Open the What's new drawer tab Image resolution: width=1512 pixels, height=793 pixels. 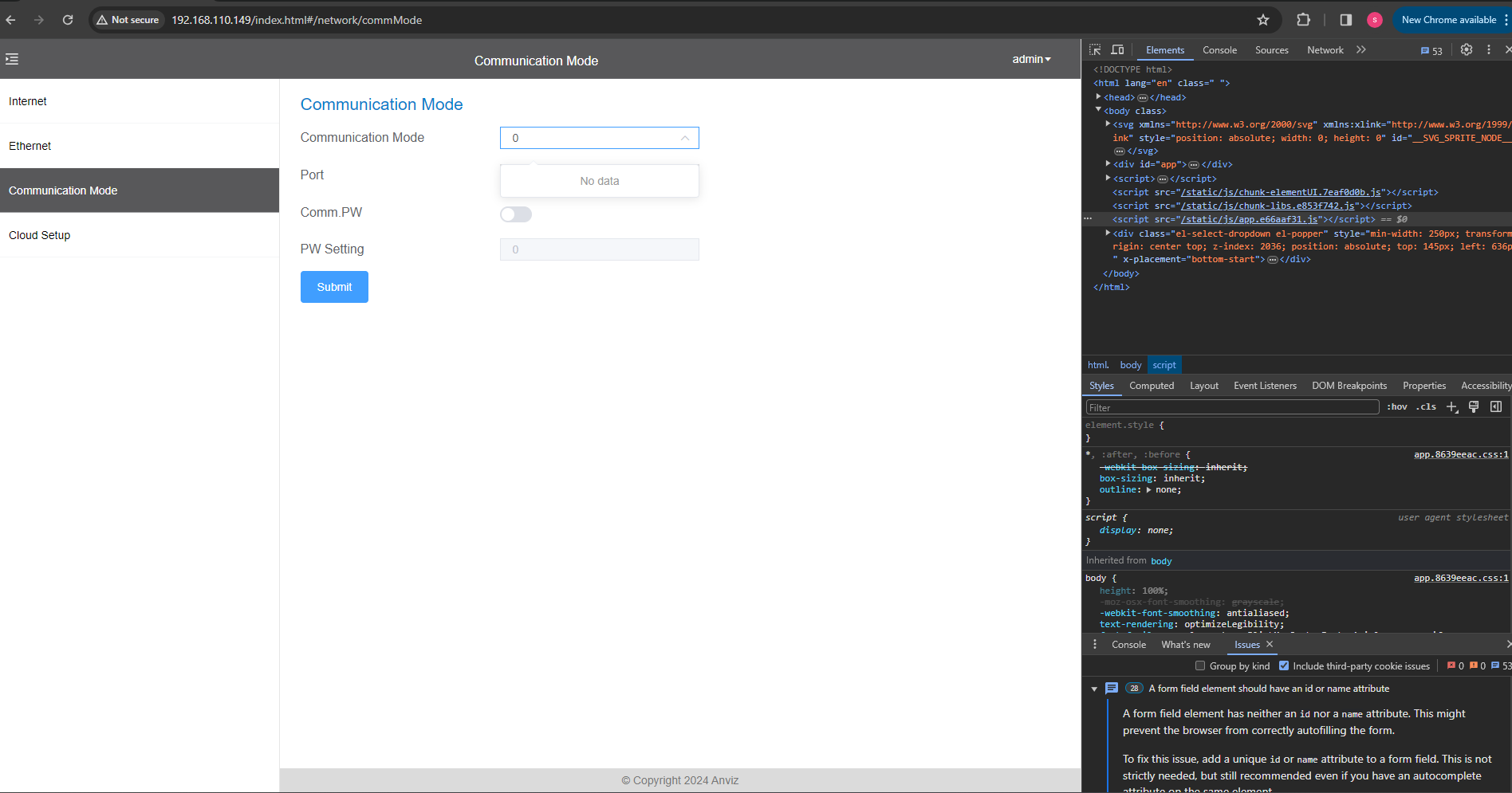(x=1186, y=645)
